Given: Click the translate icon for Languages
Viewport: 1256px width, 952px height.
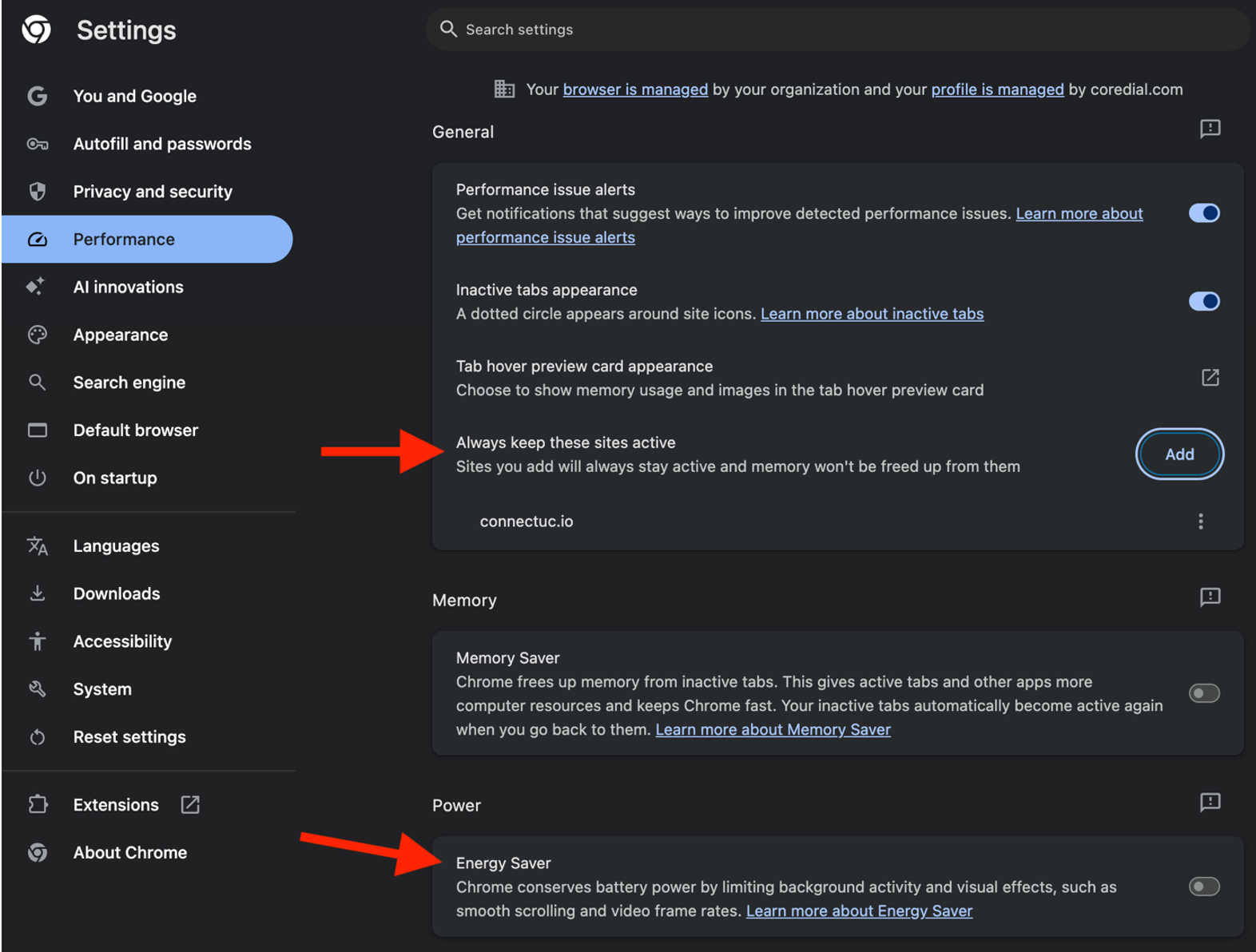Looking at the screenshot, I should tap(37, 546).
